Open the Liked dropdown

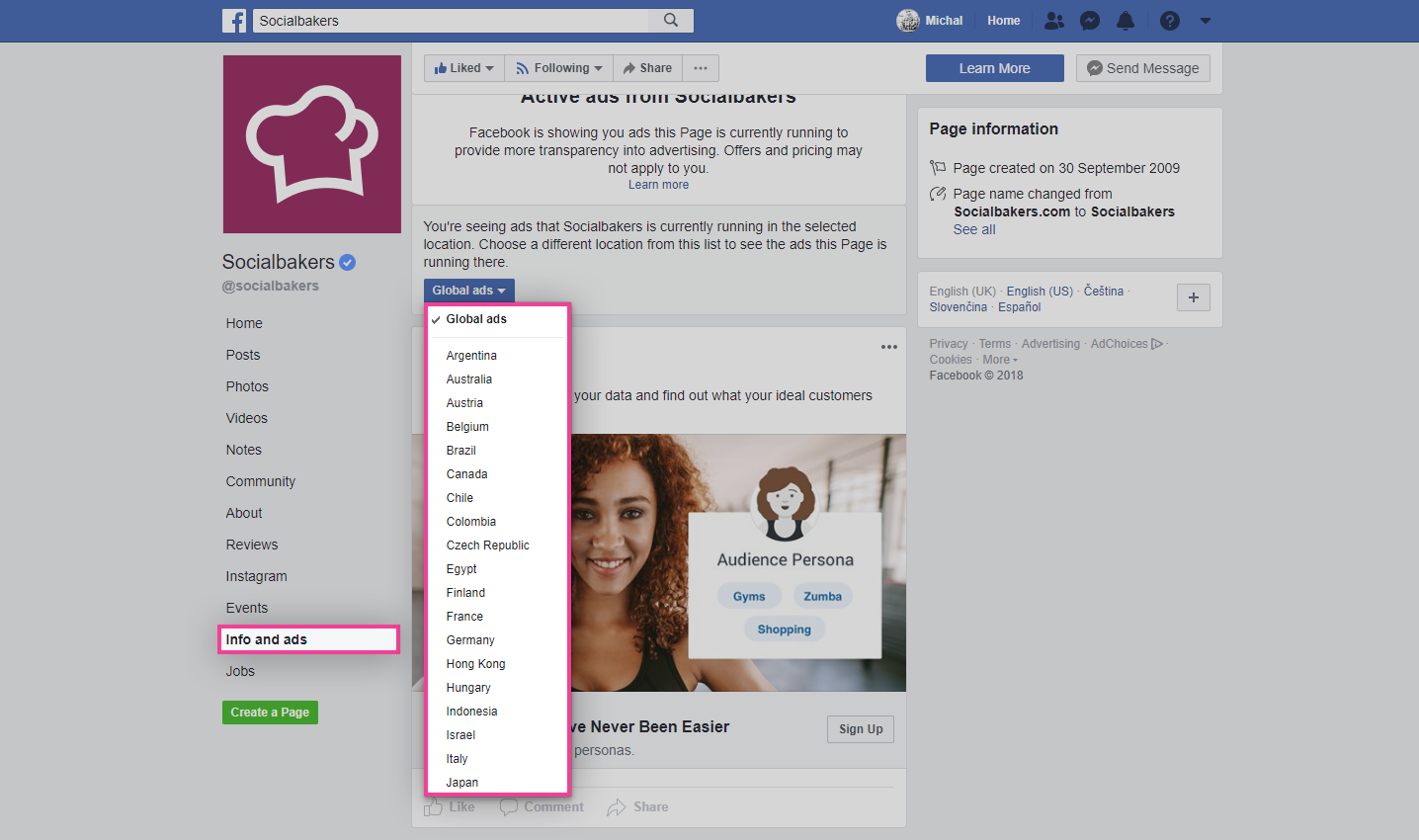click(x=464, y=68)
